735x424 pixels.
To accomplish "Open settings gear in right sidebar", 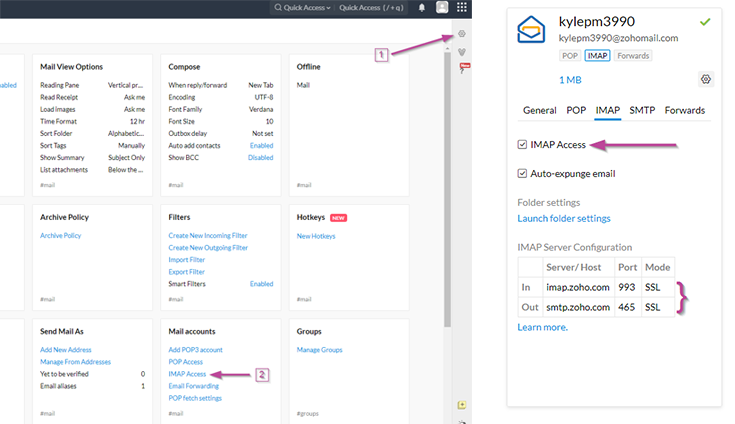I will pyautogui.click(x=462, y=34).
